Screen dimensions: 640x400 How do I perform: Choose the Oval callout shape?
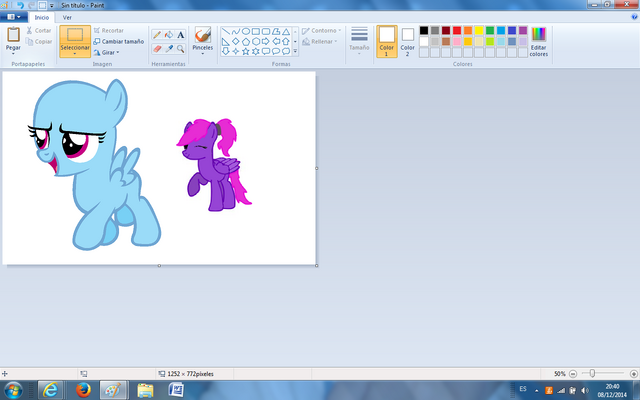(x=276, y=51)
